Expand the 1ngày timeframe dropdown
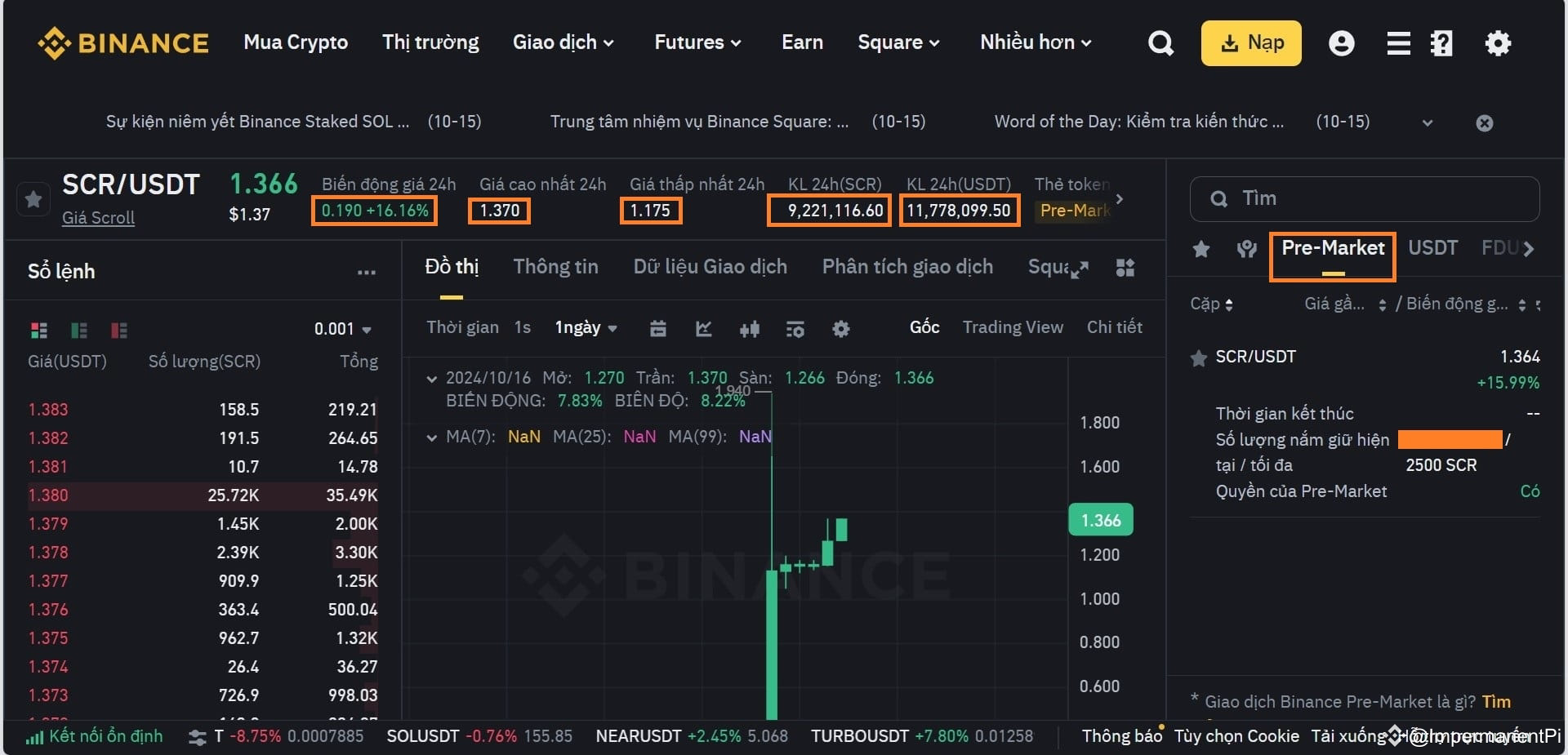 [x=585, y=327]
